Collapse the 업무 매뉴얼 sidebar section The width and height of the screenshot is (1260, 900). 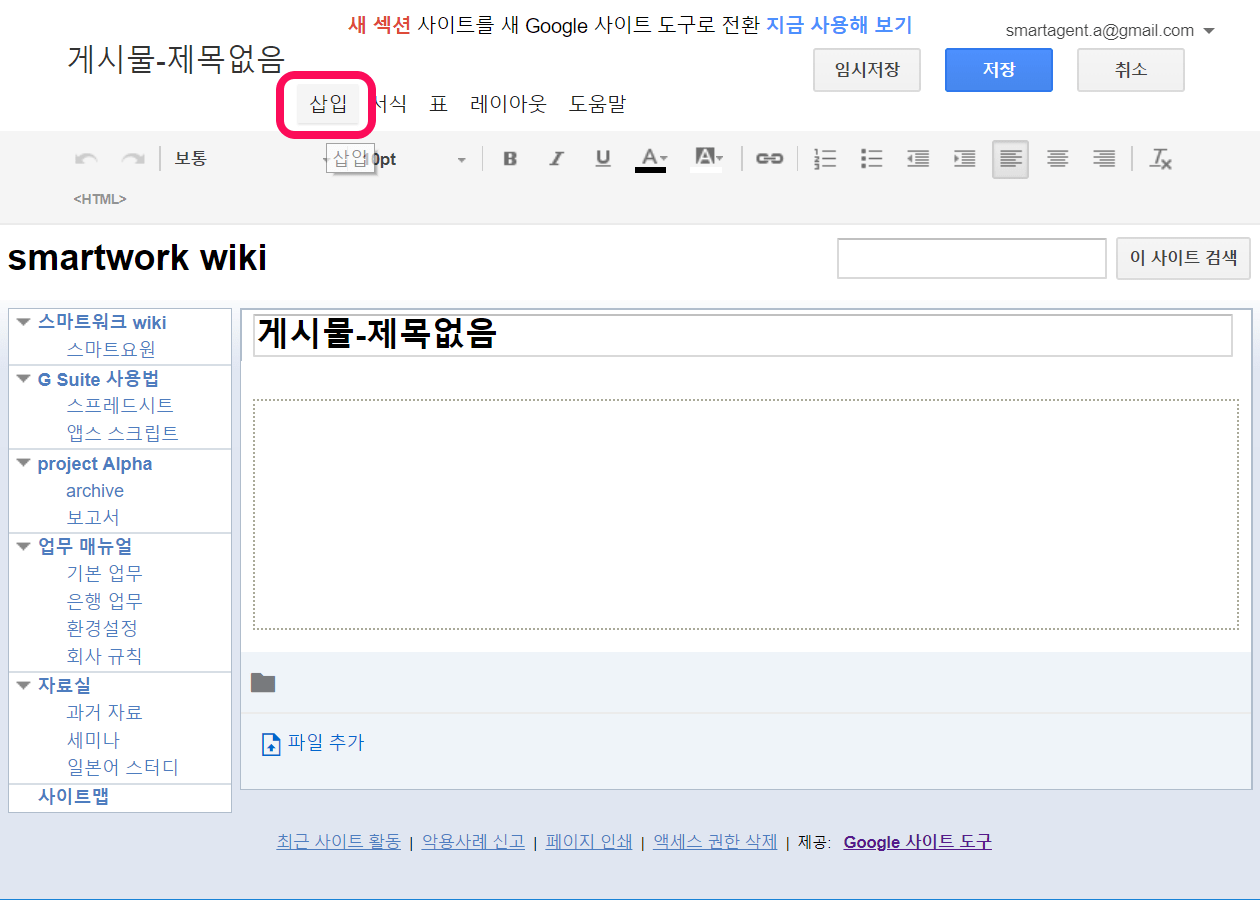tap(24, 546)
